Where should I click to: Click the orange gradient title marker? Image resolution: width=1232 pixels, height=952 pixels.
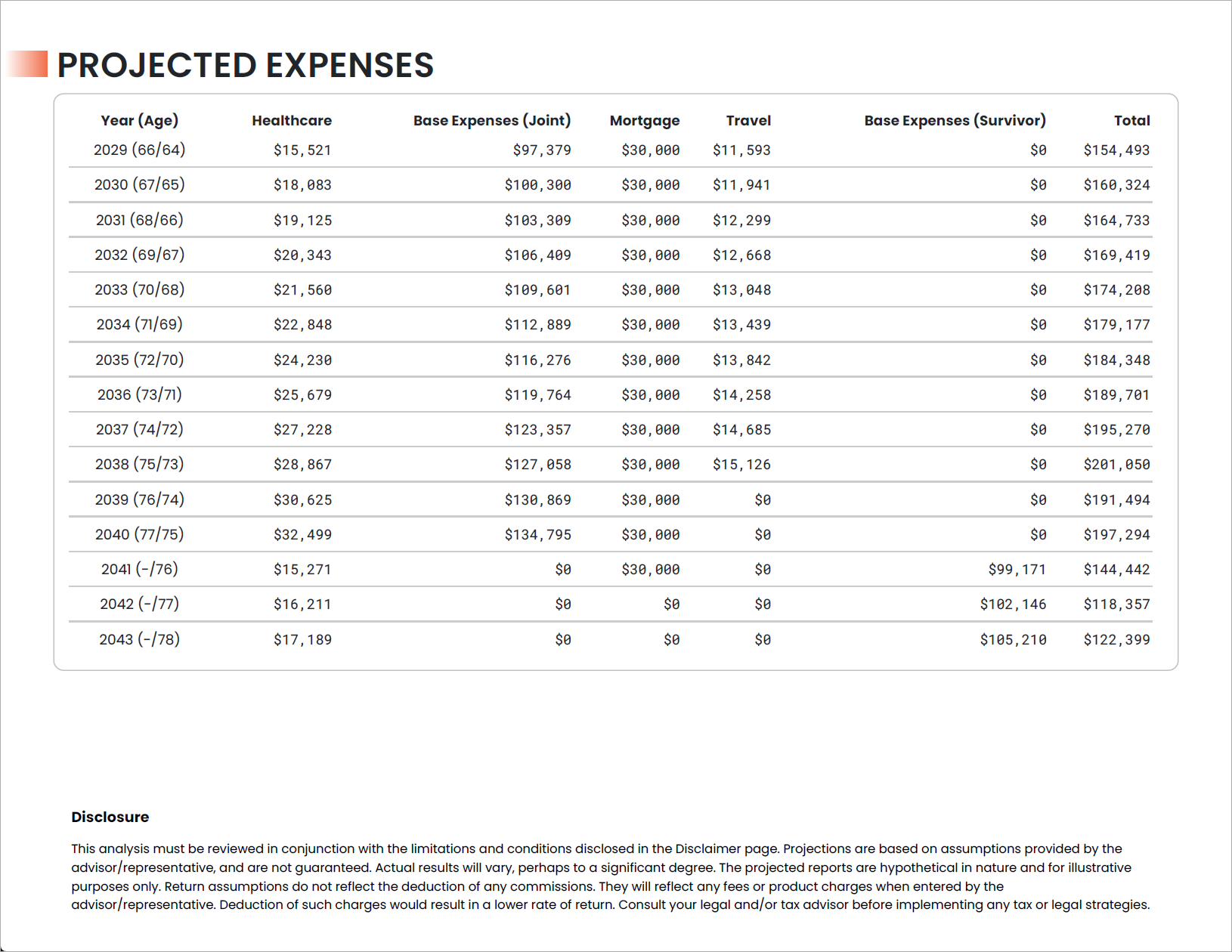tap(27, 64)
